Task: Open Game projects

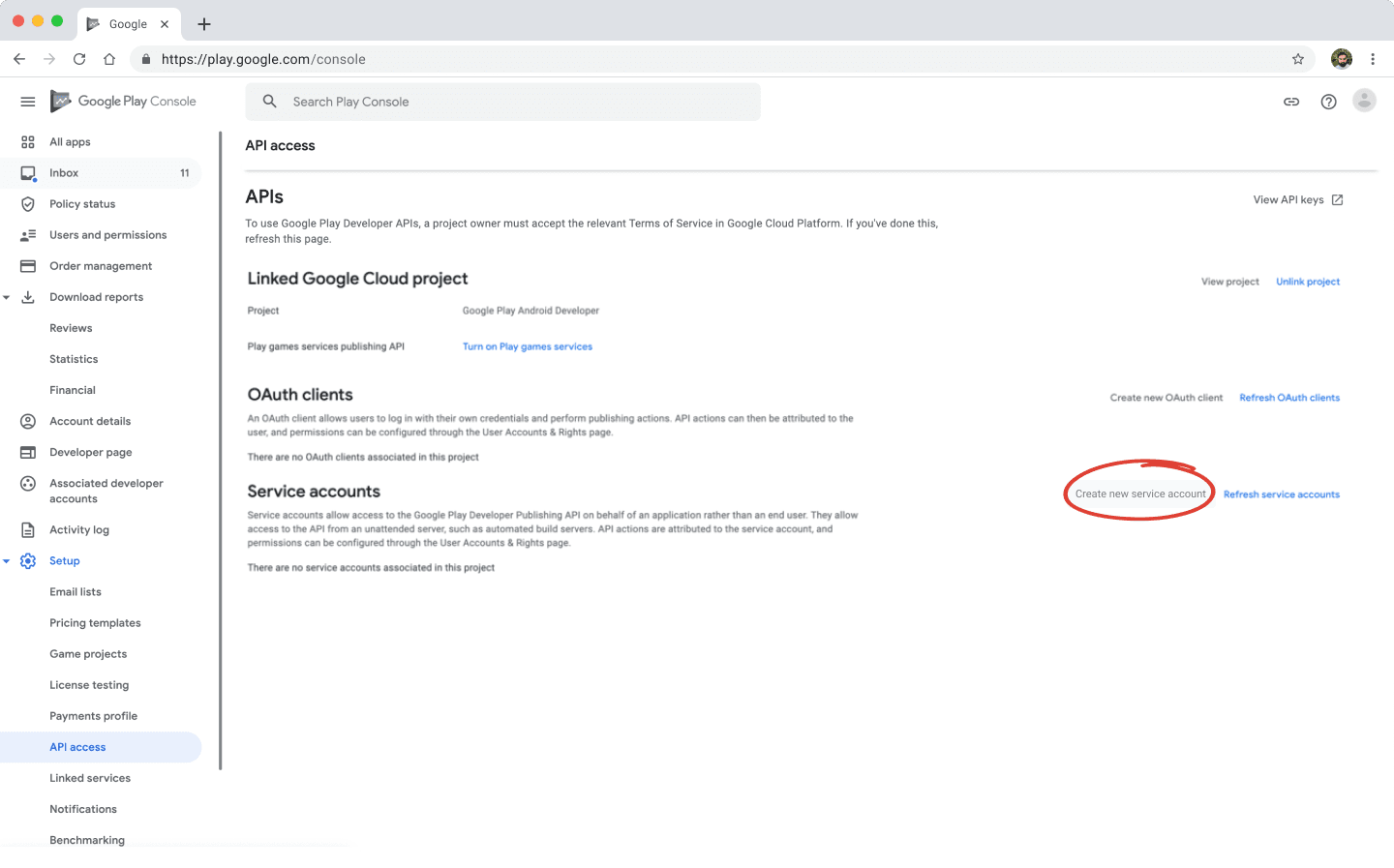Action: click(88, 654)
